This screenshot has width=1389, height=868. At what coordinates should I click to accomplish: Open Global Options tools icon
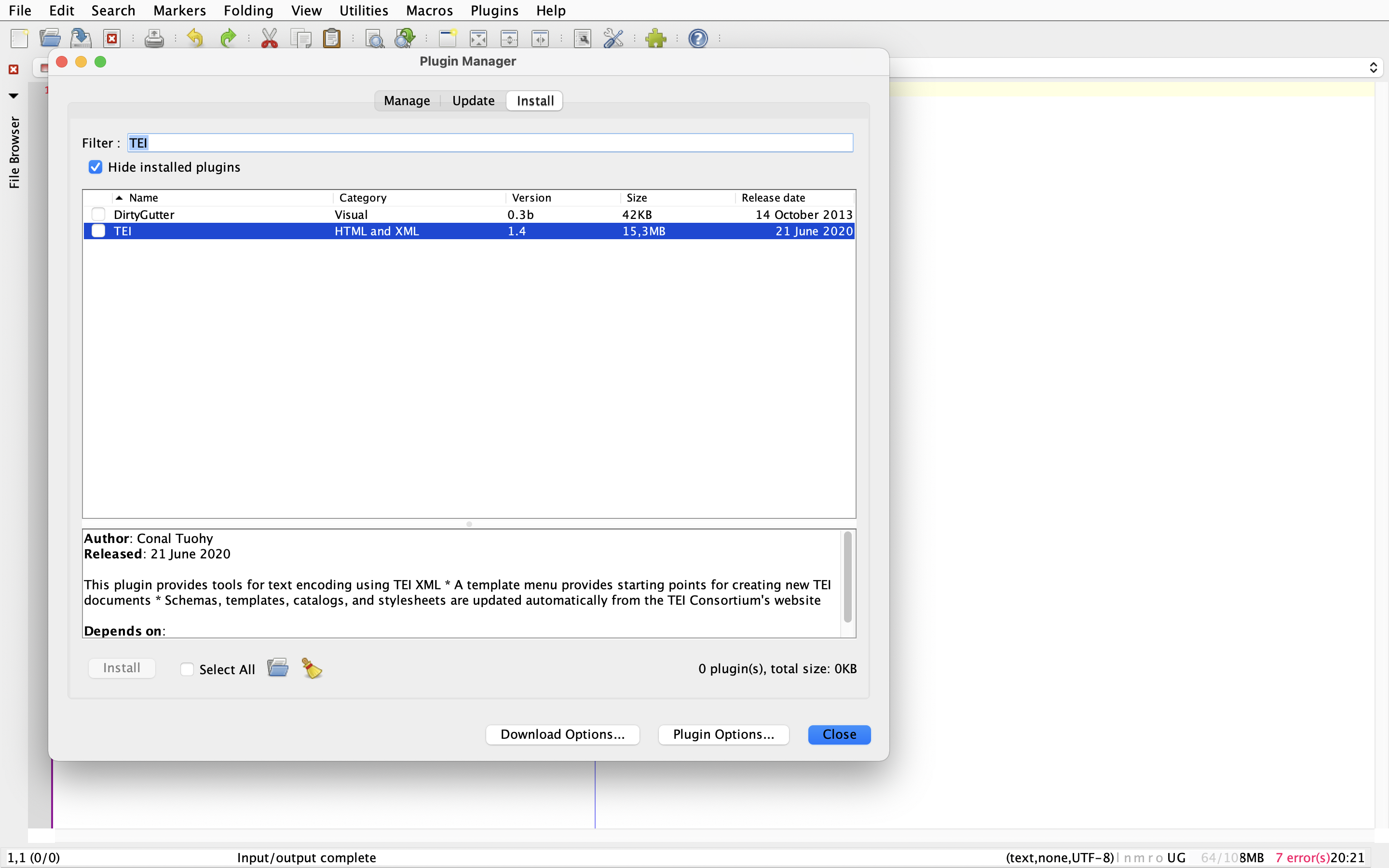tap(613, 39)
